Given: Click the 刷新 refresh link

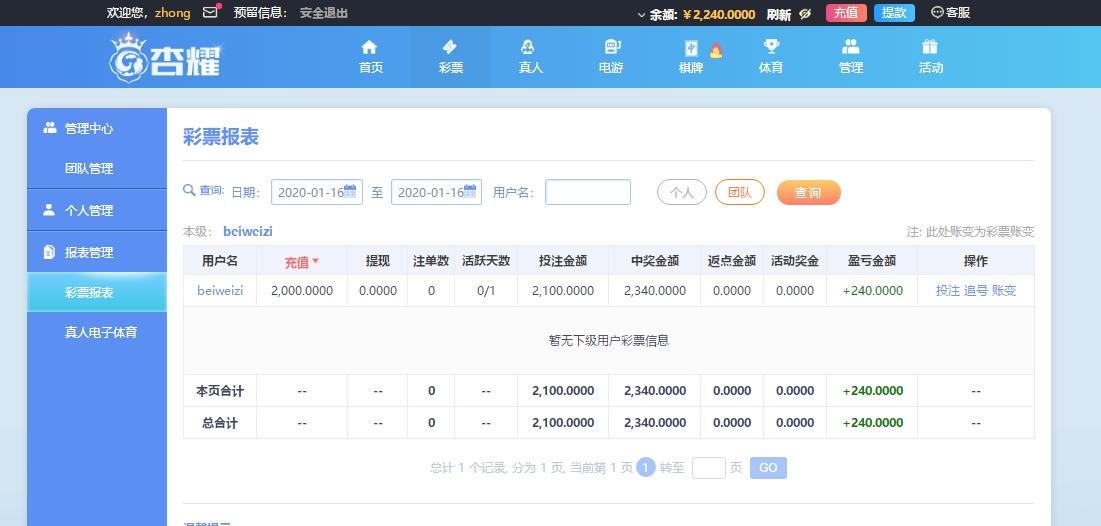Looking at the screenshot, I should [x=779, y=14].
